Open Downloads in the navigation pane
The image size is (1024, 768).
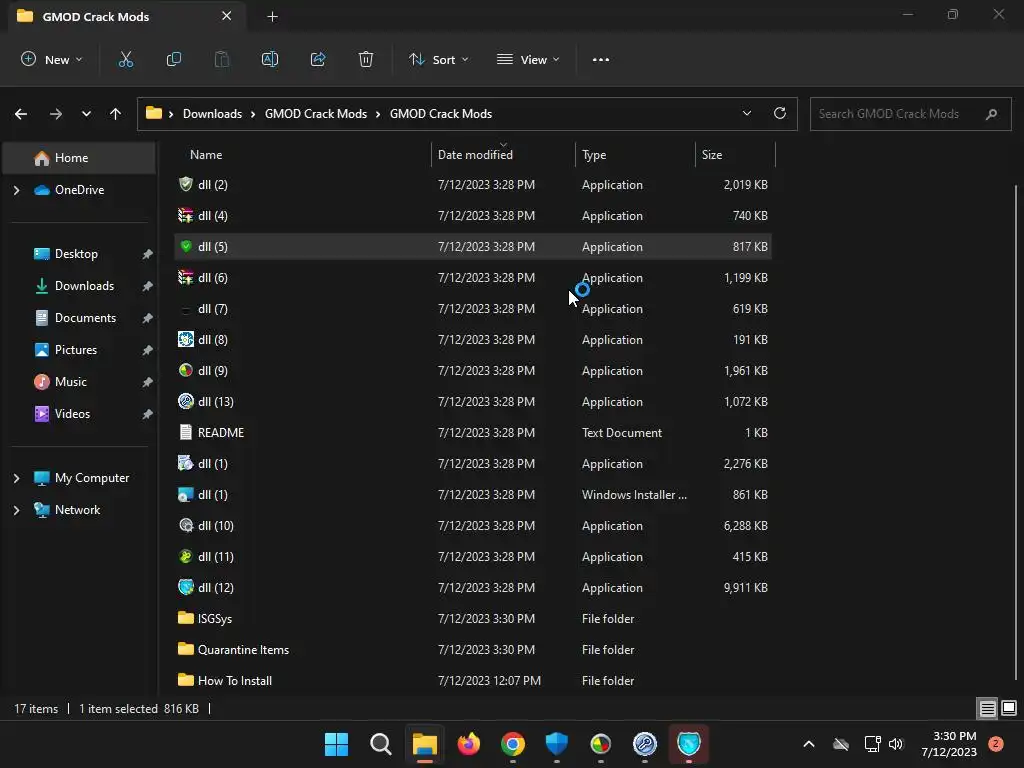[x=84, y=286]
